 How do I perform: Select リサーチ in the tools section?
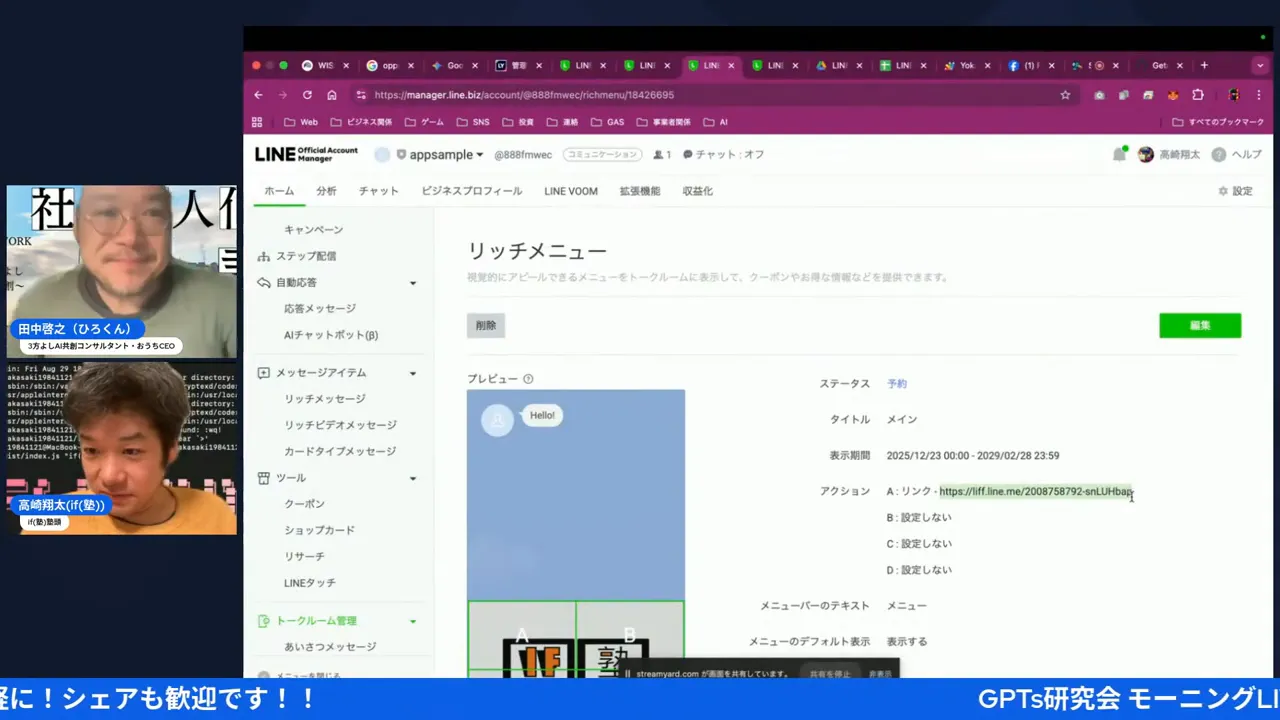point(303,556)
